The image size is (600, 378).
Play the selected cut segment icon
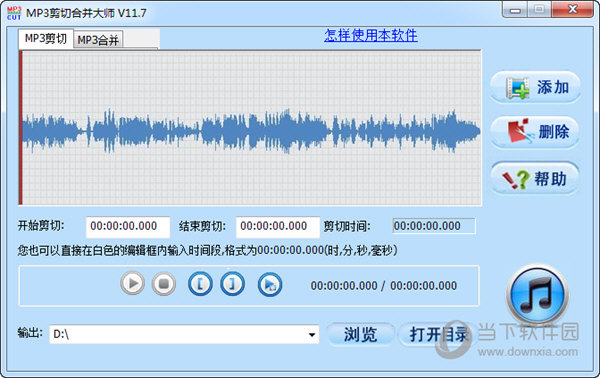coord(270,285)
